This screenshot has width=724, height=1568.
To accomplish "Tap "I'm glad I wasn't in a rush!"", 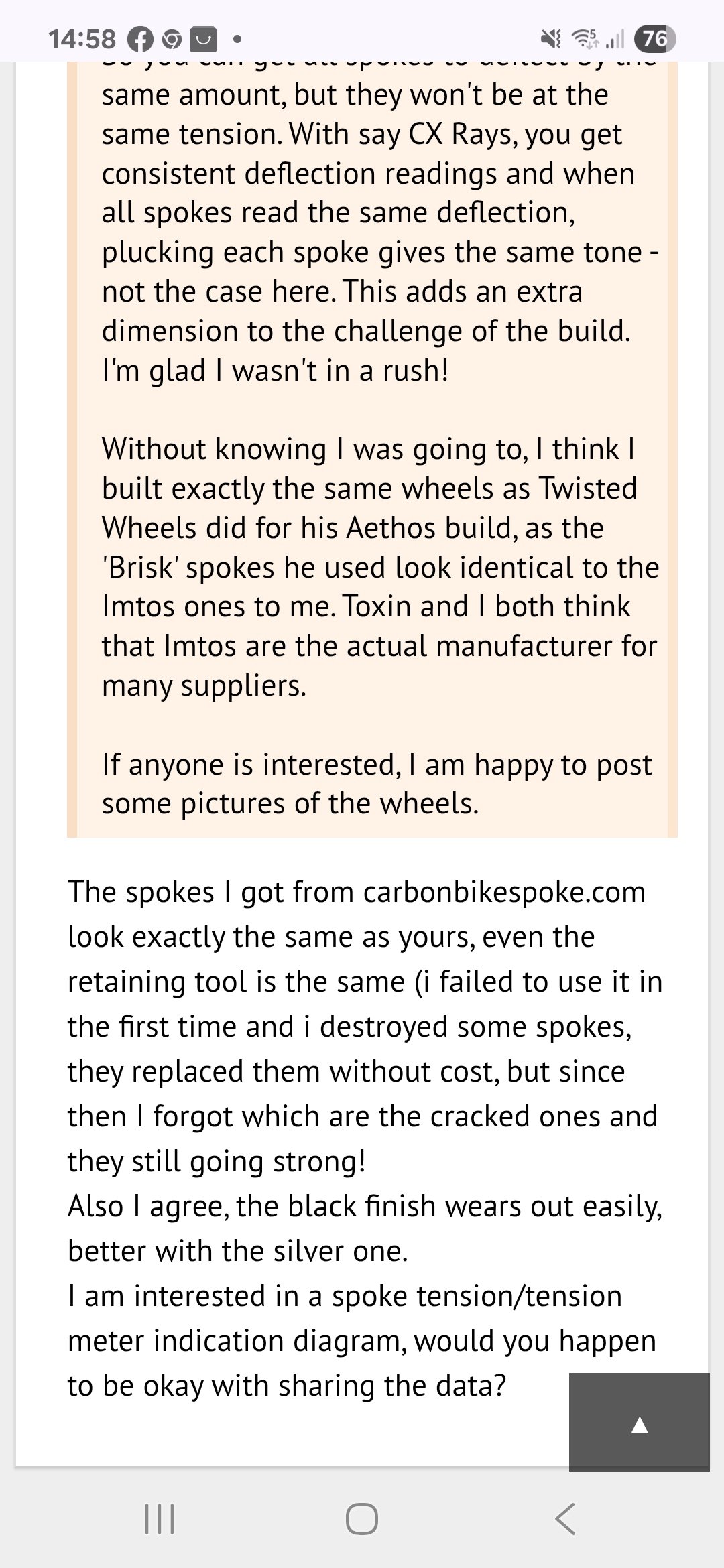I will 275,371.
